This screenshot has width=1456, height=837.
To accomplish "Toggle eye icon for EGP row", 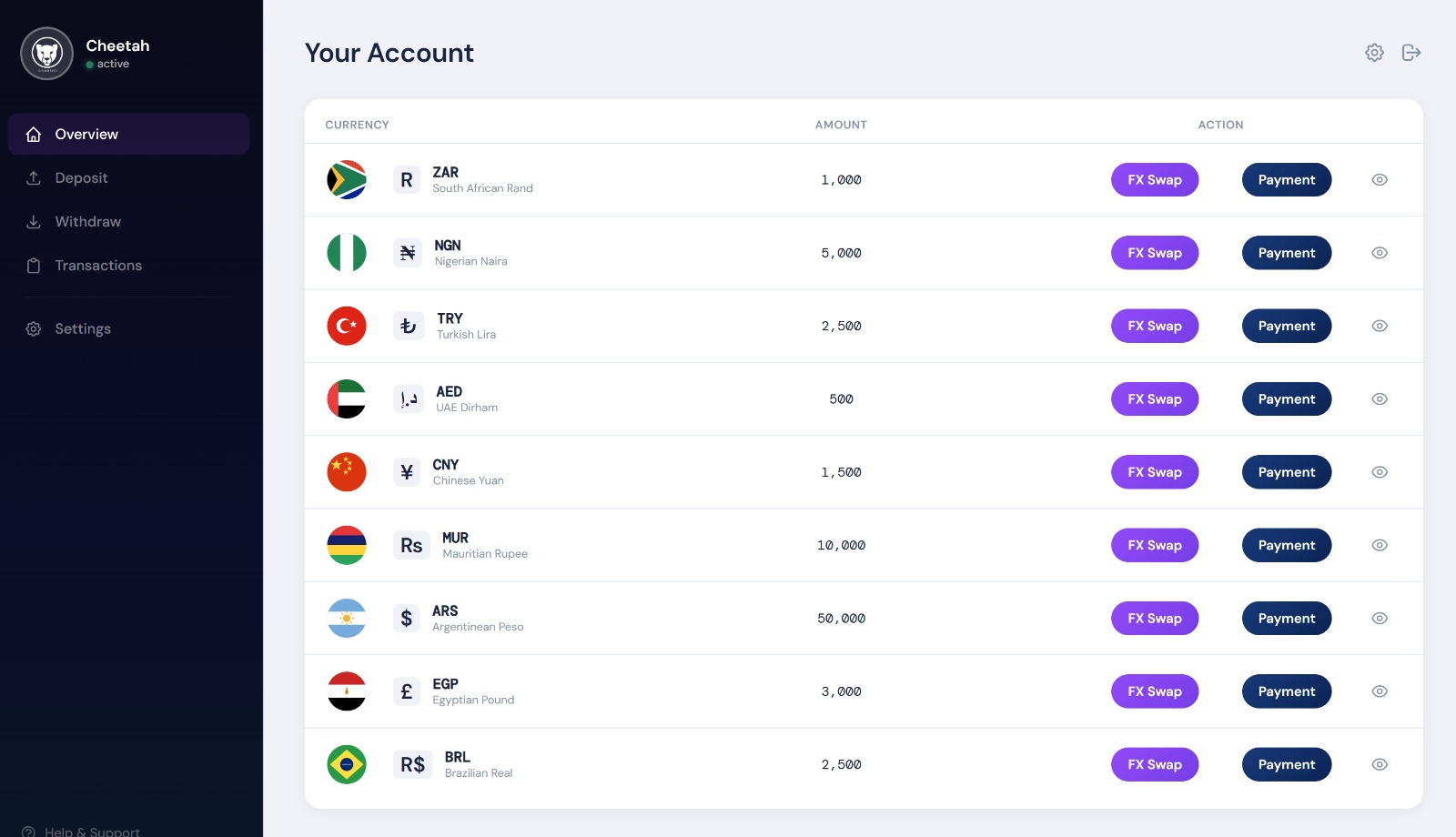I will pyautogui.click(x=1380, y=691).
